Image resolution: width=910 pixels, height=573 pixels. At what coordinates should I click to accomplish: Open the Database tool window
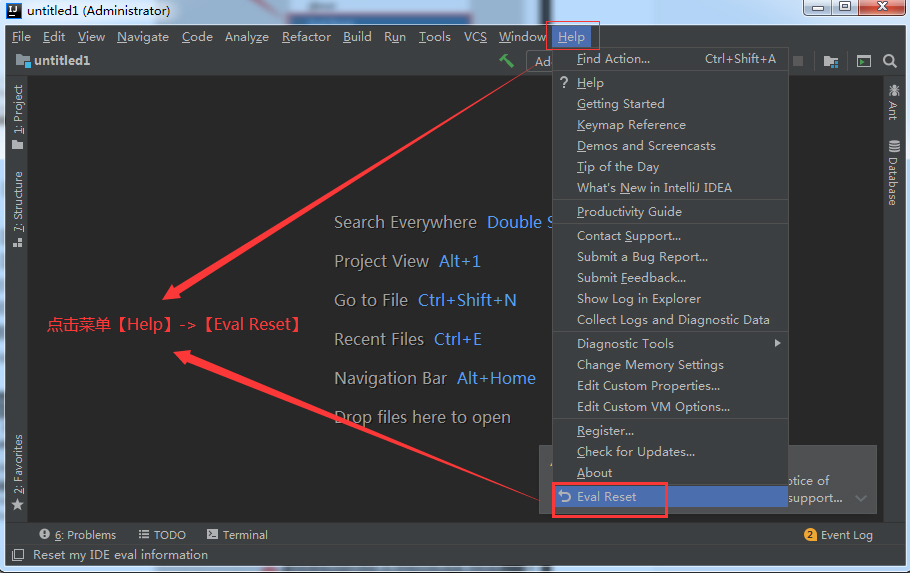[893, 172]
